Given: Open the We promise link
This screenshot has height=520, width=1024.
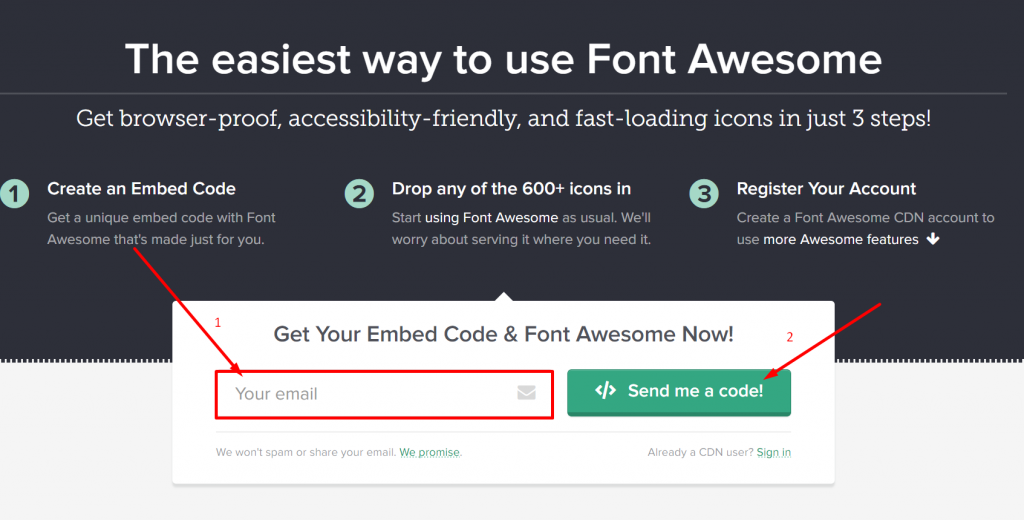Looking at the screenshot, I should tap(430, 452).
